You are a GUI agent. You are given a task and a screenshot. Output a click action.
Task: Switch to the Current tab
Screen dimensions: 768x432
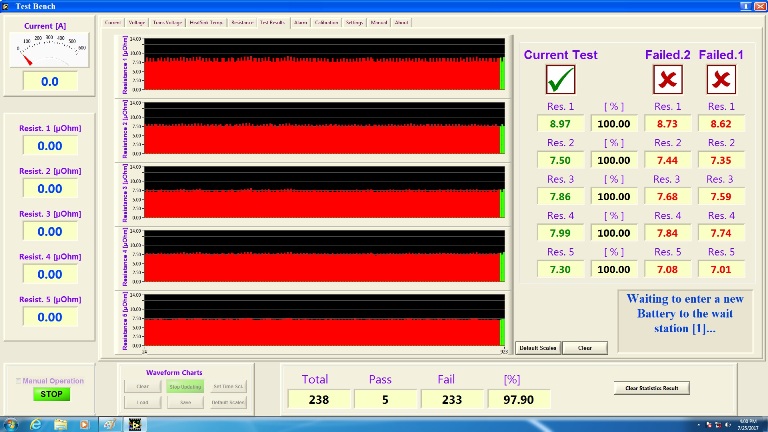(113, 23)
